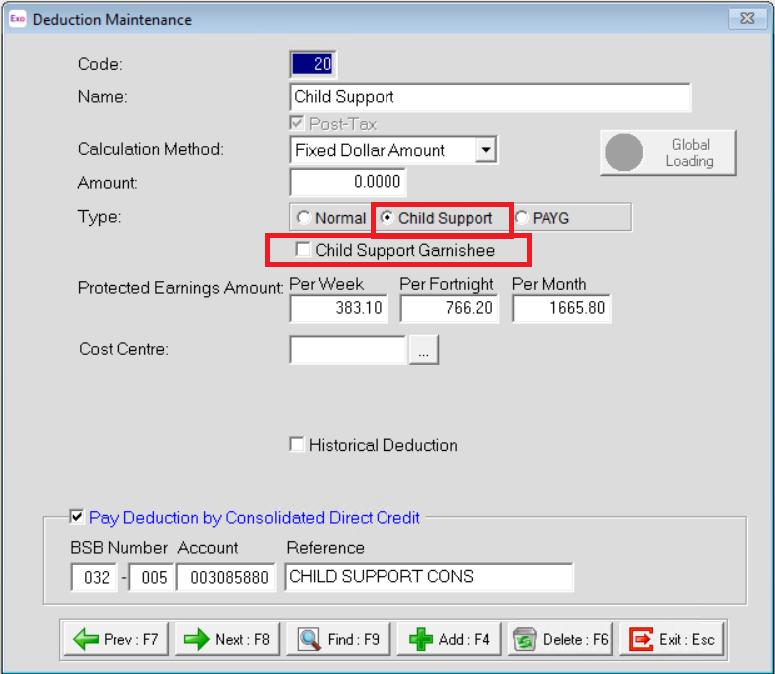Tick the Historical Deduction checkbox
This screenshot has width=775, height=674.
pyautogui.click(x=297, y=444)
